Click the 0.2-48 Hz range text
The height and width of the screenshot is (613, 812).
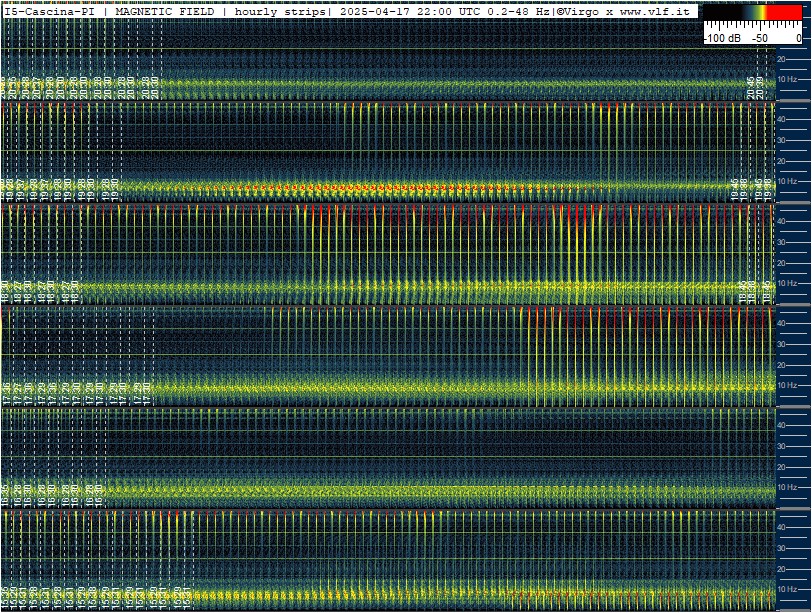[519, 11]
